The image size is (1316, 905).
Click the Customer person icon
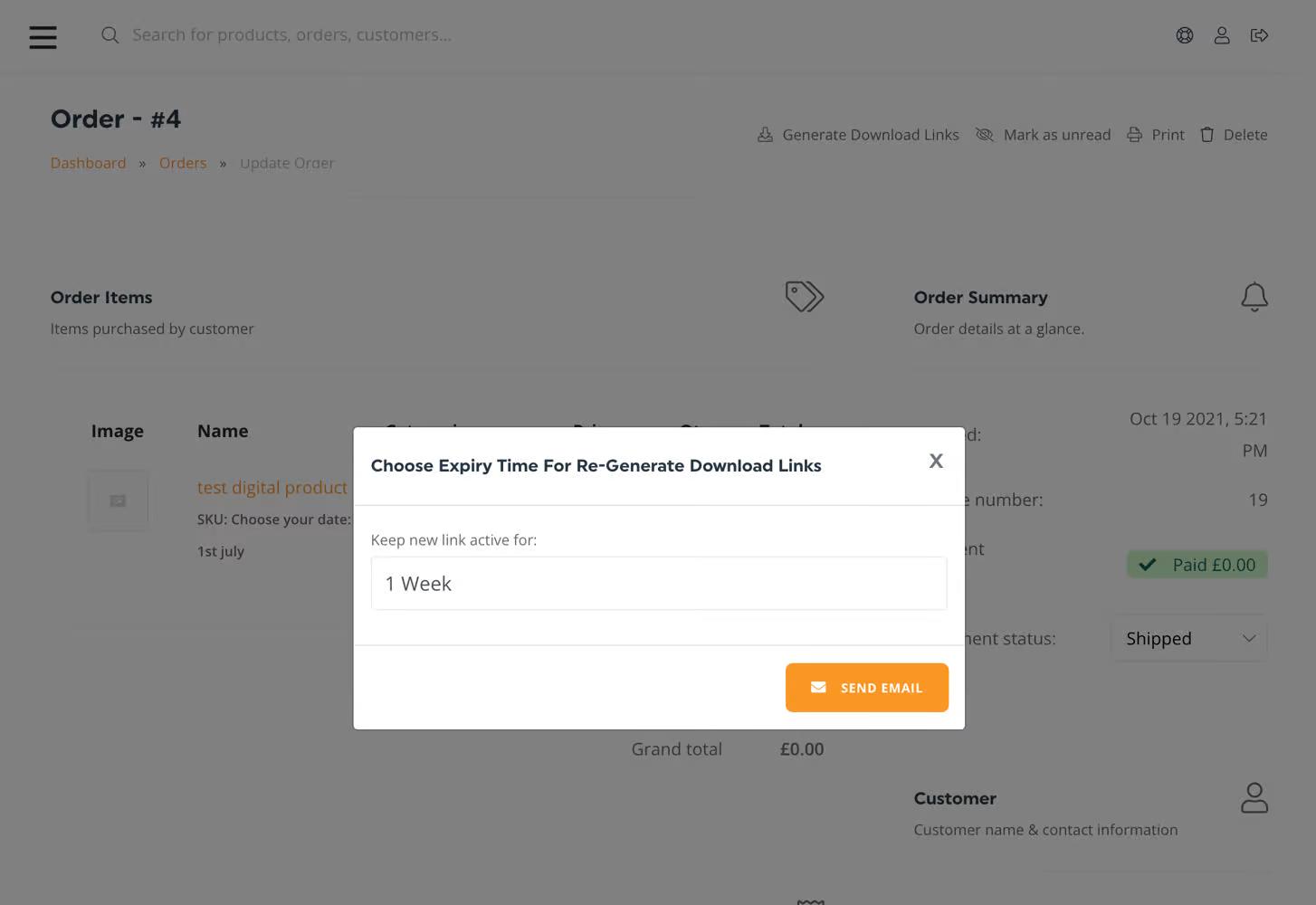pyautogui.click(x=1254, y=798)
